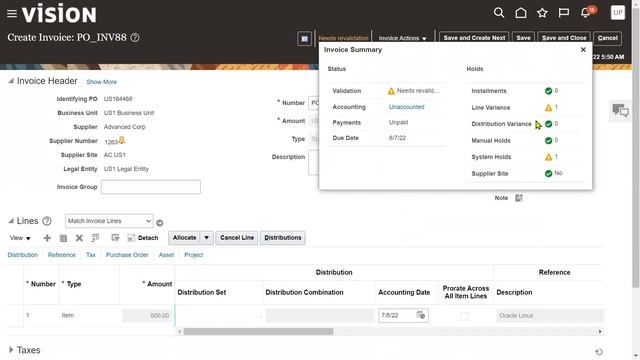Click Save and Create Next button
This screenshot has width=640, height=360.
(474, 38)
